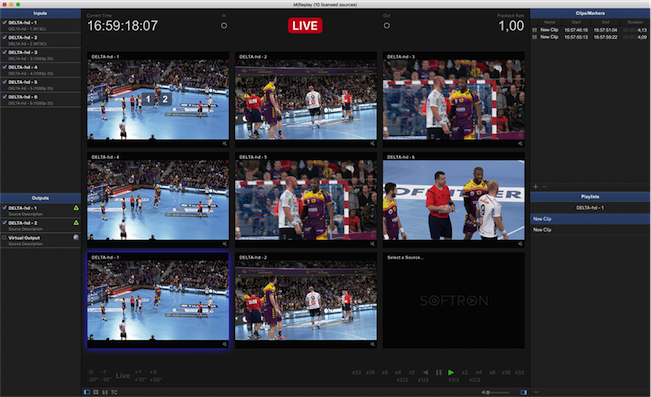Click the TC timecode button
This screenshot has width=651, height=397.
point(114,392)
